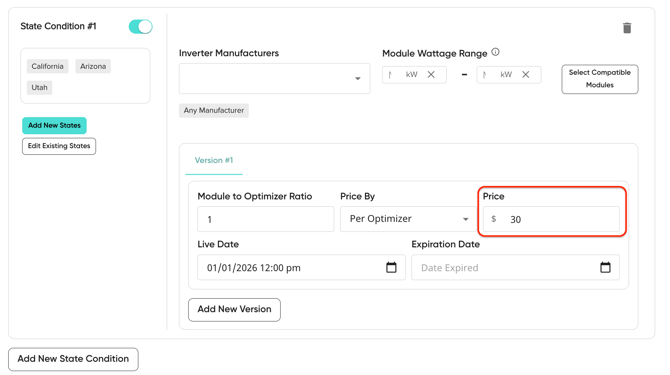The image size is (670, 375).
Task: Click the State Condition #1 heading
Action: point(59,26)
